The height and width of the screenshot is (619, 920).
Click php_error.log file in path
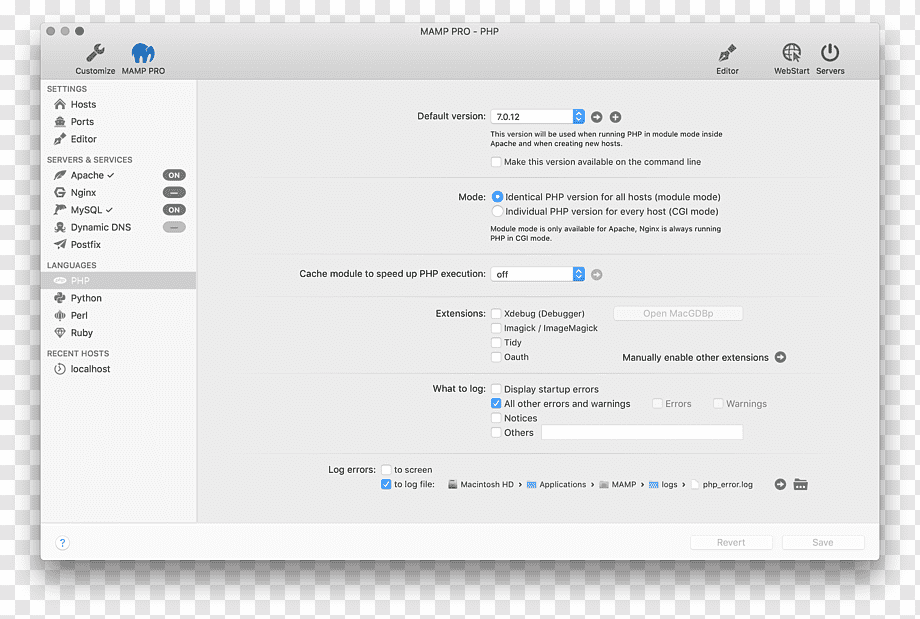click(x=722, y=485)
